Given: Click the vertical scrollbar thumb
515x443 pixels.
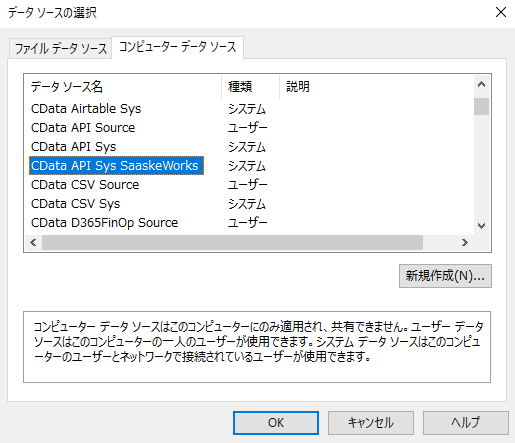Looking at the screenshot, I should pyautogui.click(x=481, y=106).
